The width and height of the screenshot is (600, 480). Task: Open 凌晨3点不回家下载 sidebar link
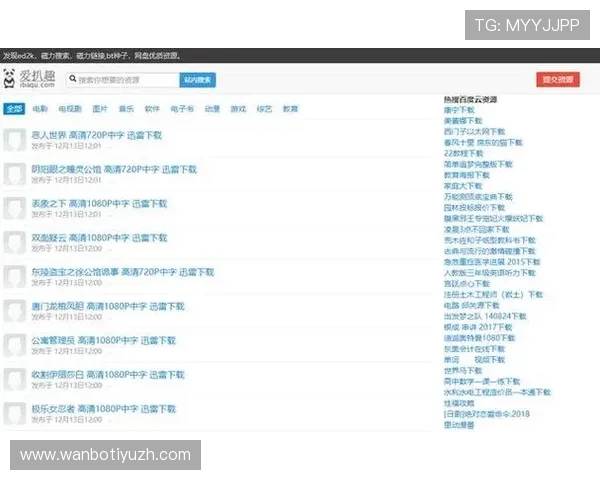click(476, 230)
